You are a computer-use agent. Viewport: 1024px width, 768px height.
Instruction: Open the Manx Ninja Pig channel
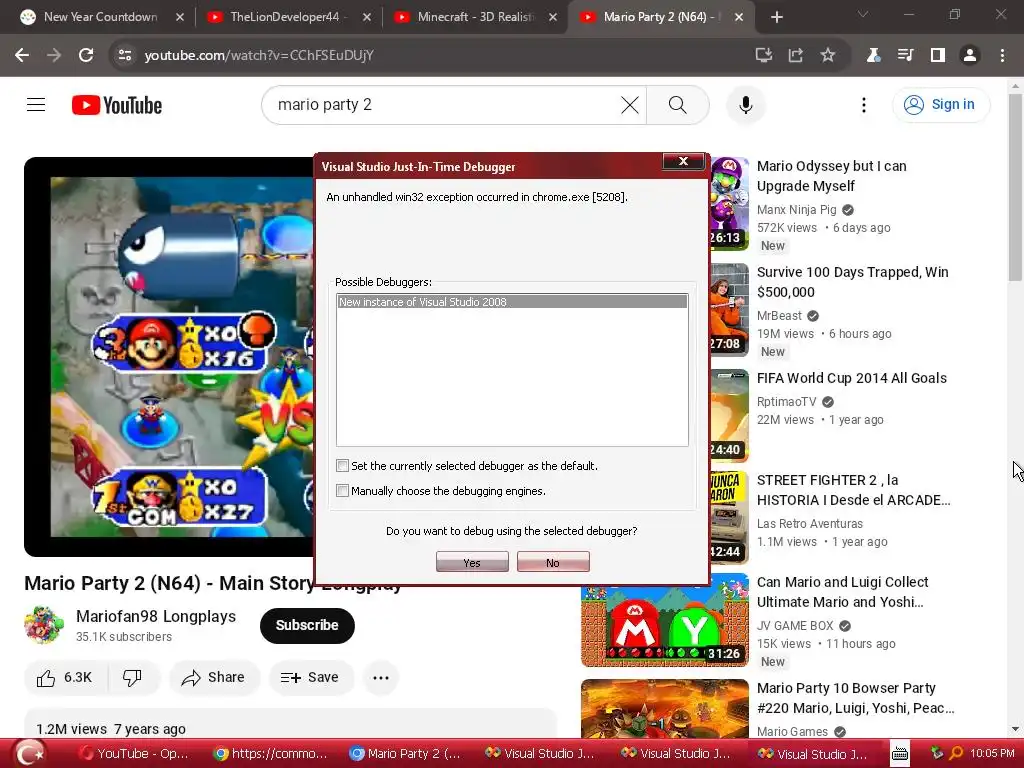[796, 210]
